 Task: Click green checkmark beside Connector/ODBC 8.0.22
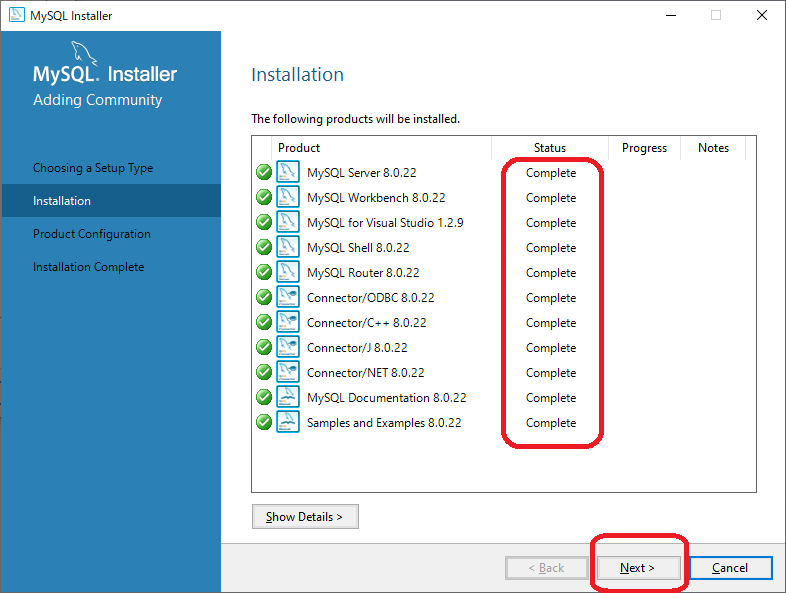pos(264,297)
